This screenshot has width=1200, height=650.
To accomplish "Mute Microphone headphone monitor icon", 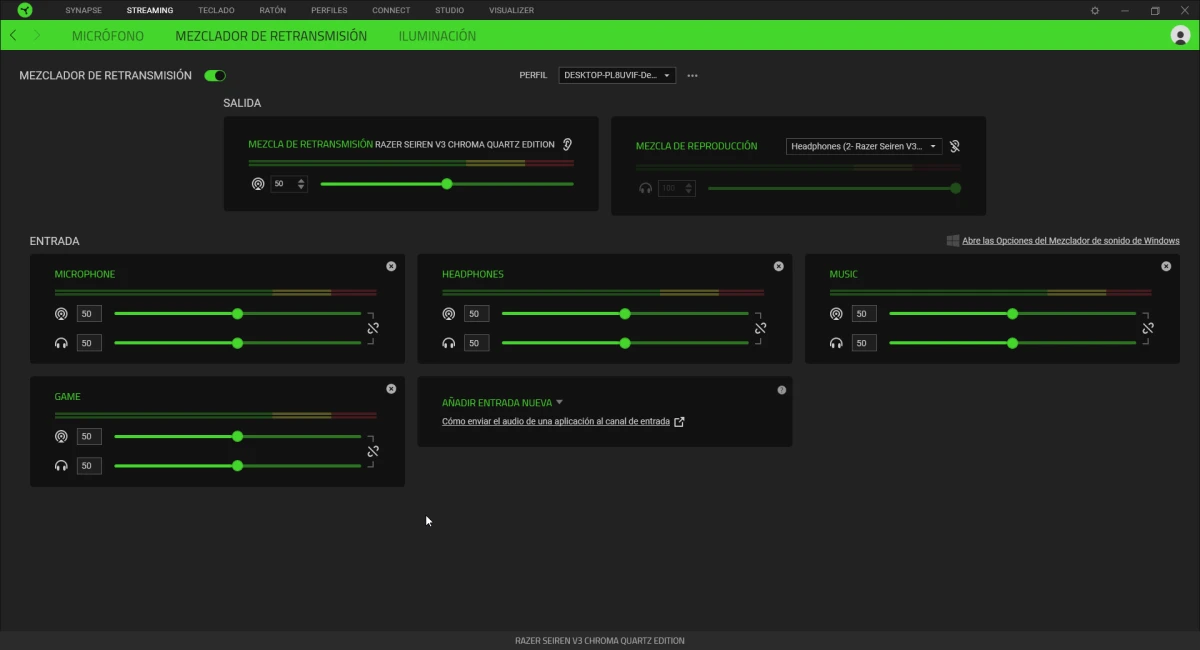I will (61, 343).
